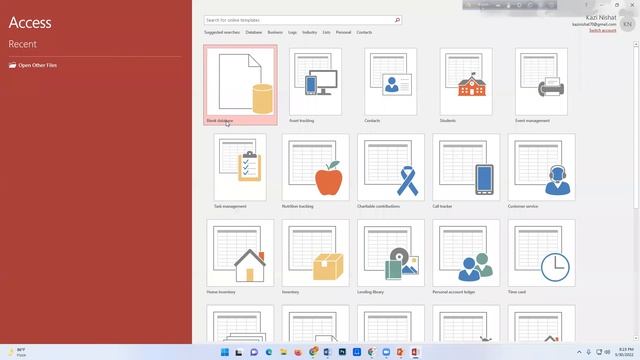Filter templates by Personal suggested search
Viewport: 640px width, 360px height.
click(343, 32)
